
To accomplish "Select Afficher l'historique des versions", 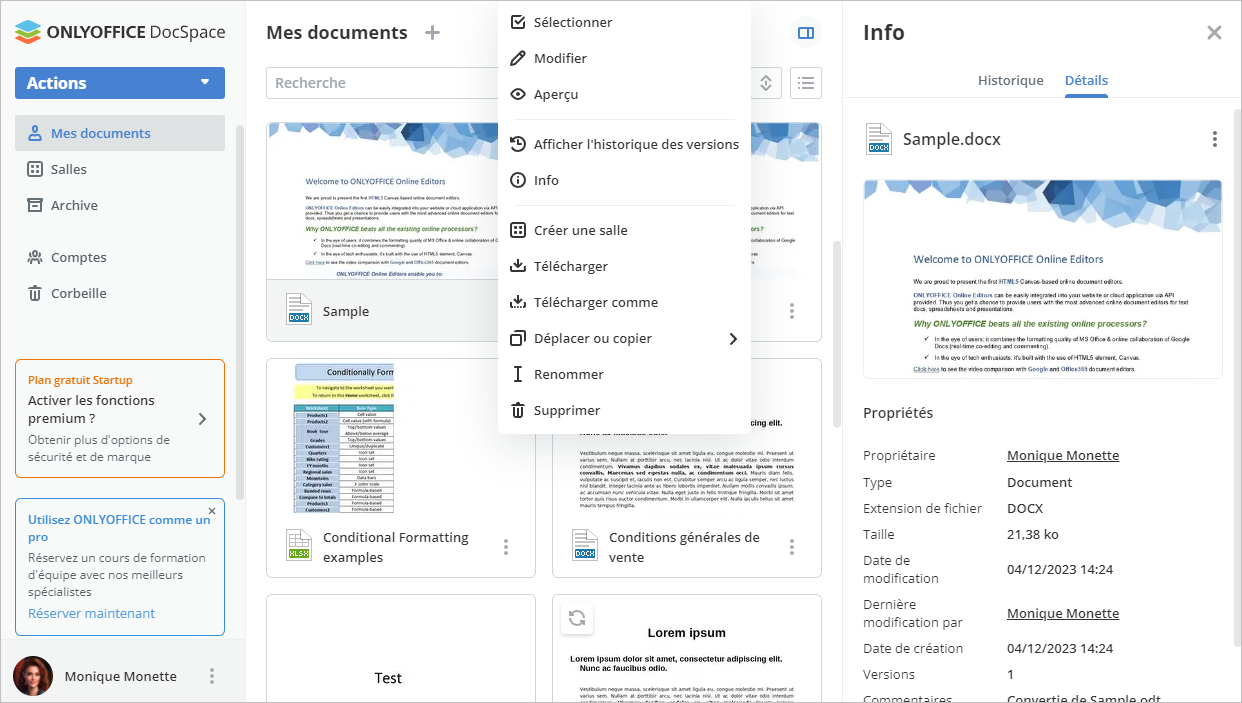I will (624, 144).
